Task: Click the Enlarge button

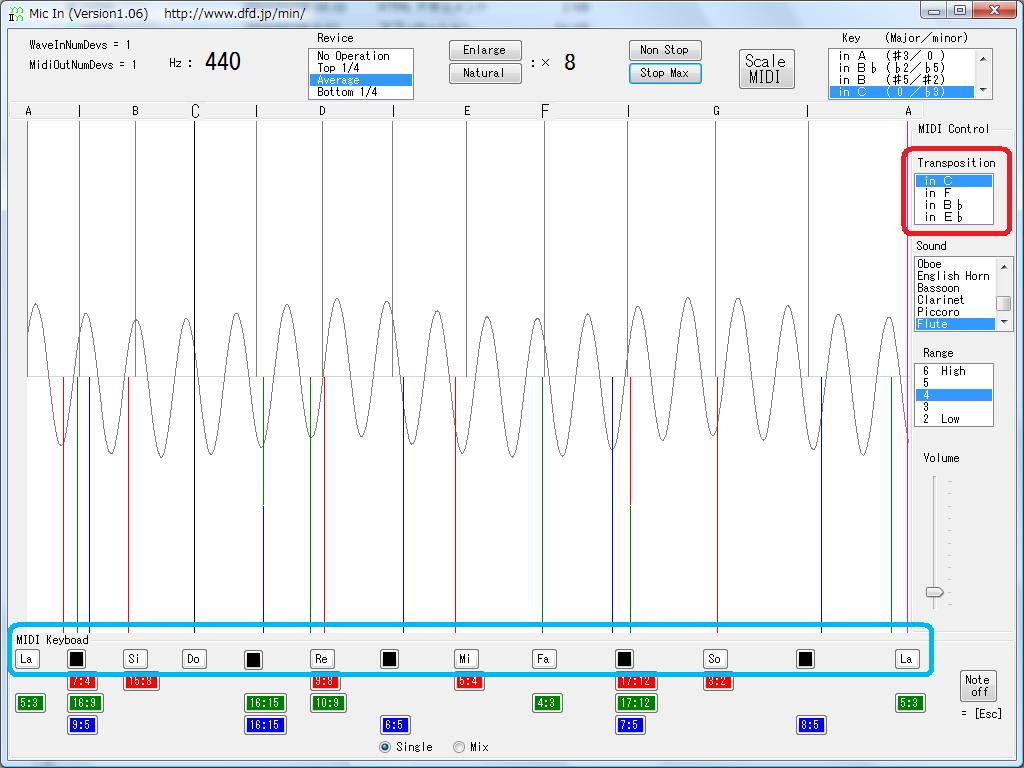Action: pyautogui.click(x=485, y=50)
